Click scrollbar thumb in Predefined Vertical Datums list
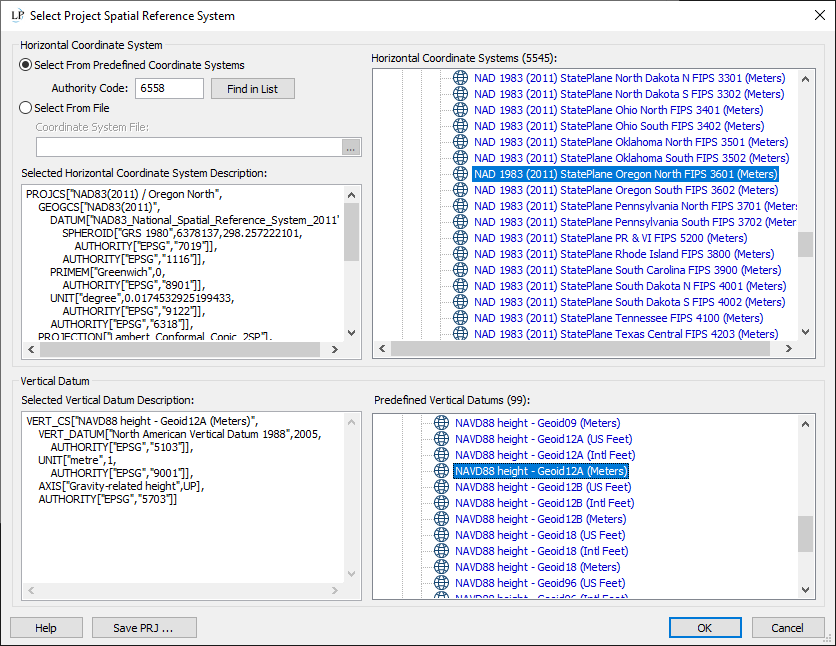Screen dimensions: 836x646 coord(806,534)
